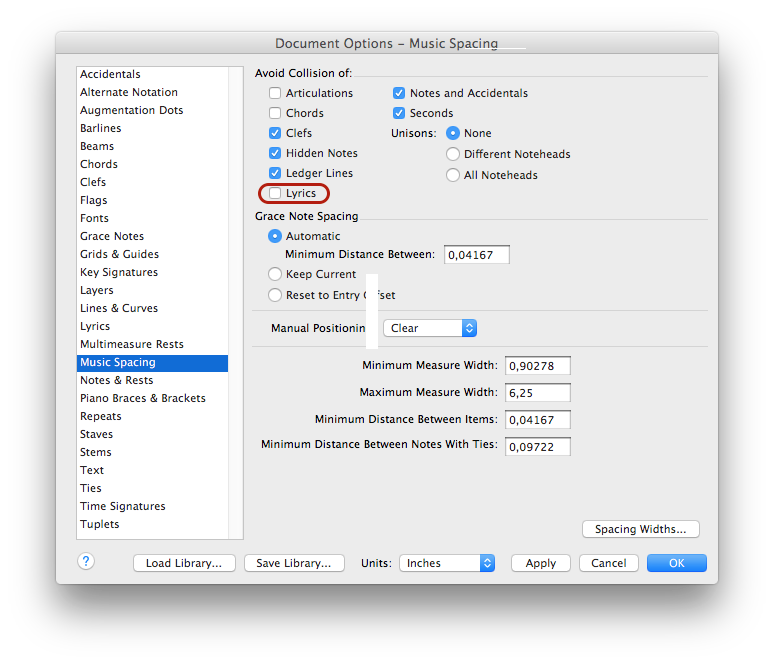Screen dimensions: 774x664
Task: Open the Key Signatures options category
Action: pos(119,272)
